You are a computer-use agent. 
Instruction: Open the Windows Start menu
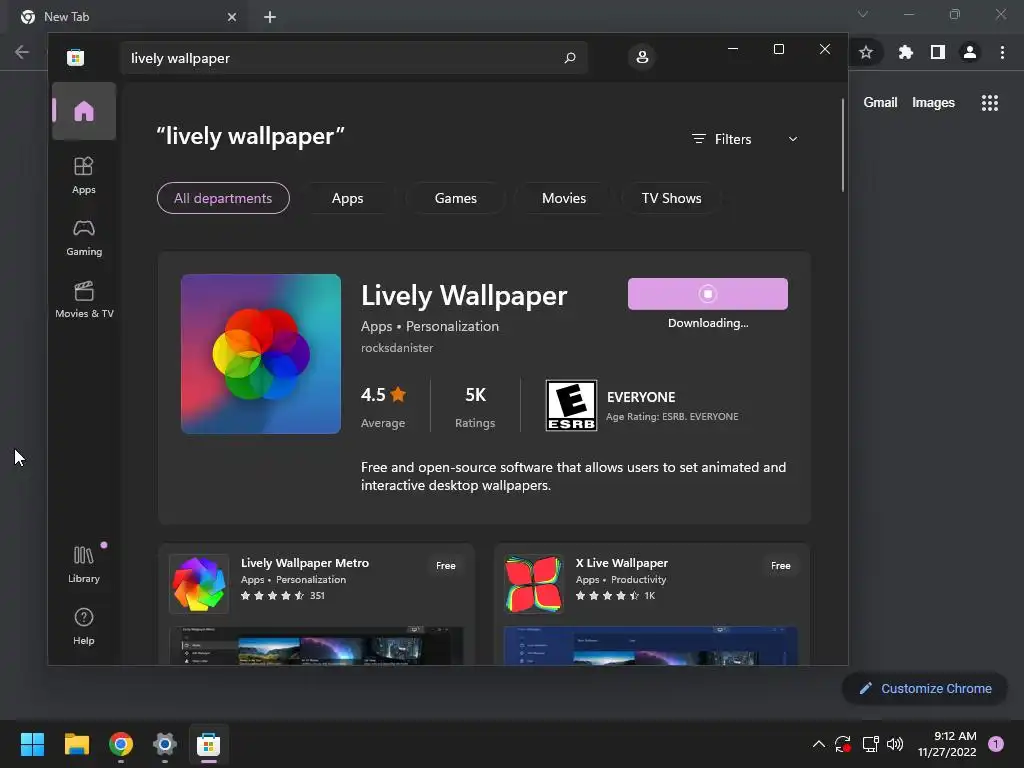point(32,744)
